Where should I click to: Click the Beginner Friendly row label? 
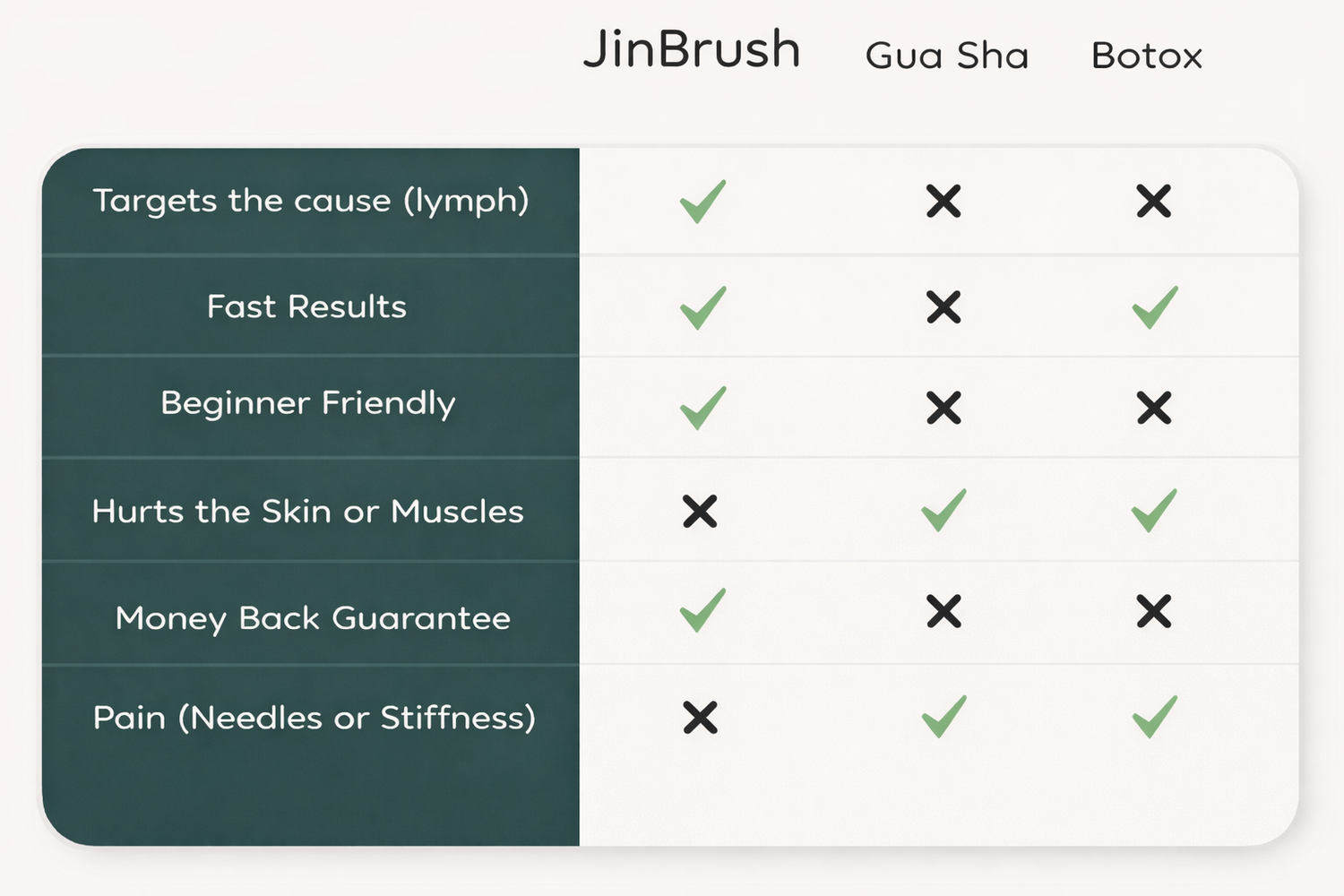[x=307, y=404]
